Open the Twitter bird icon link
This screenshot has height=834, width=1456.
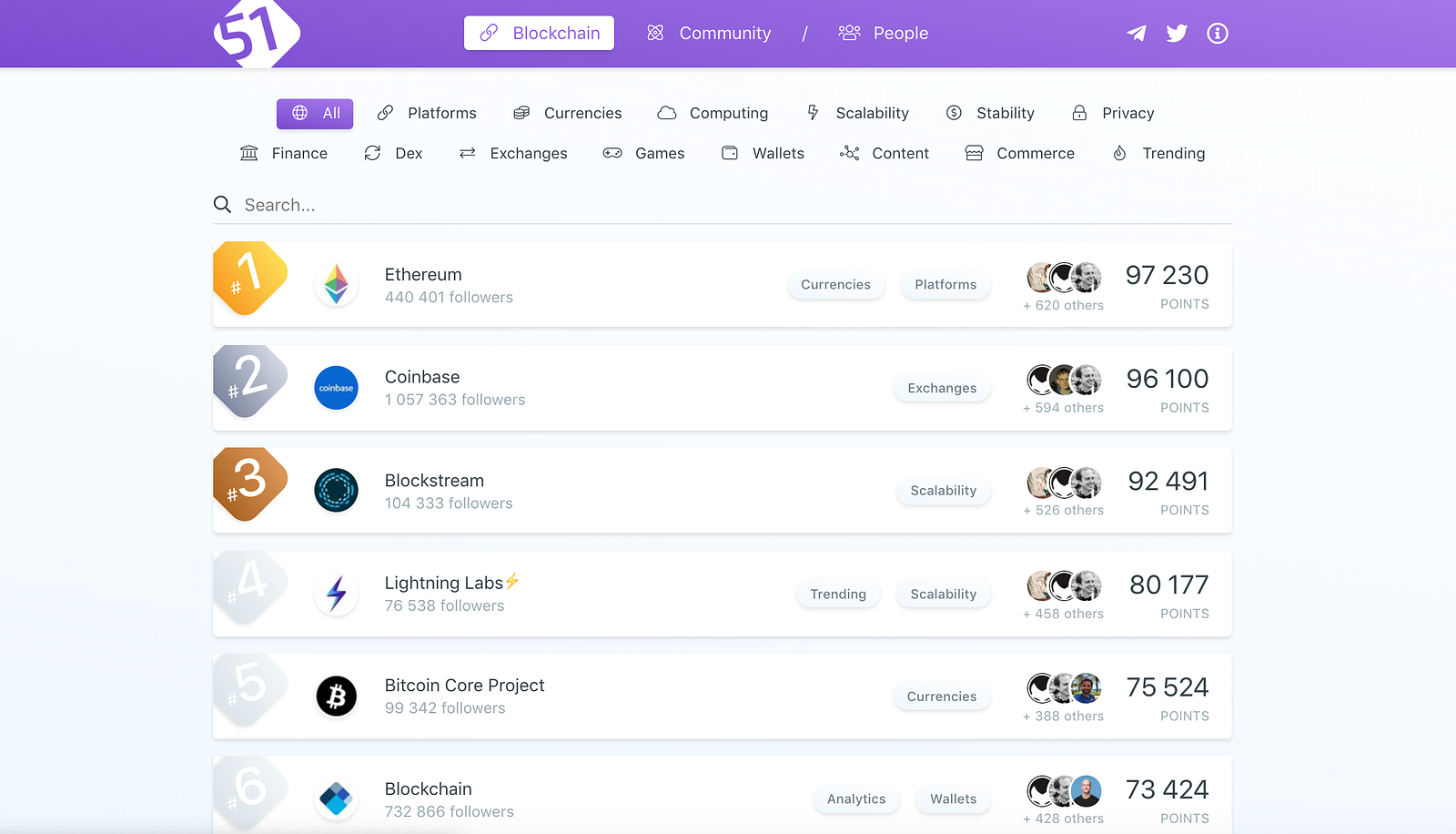click(x=1177, y=34)
